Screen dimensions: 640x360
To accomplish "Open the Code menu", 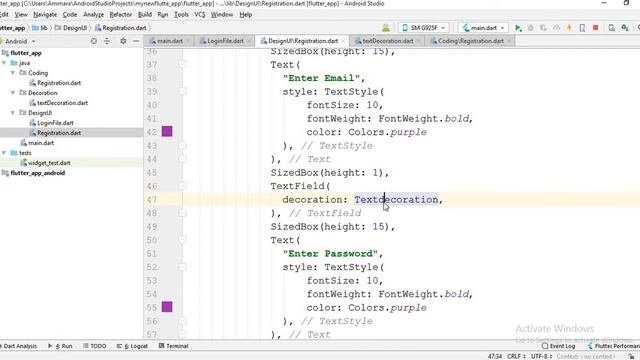I will click(x=69, y=15).
